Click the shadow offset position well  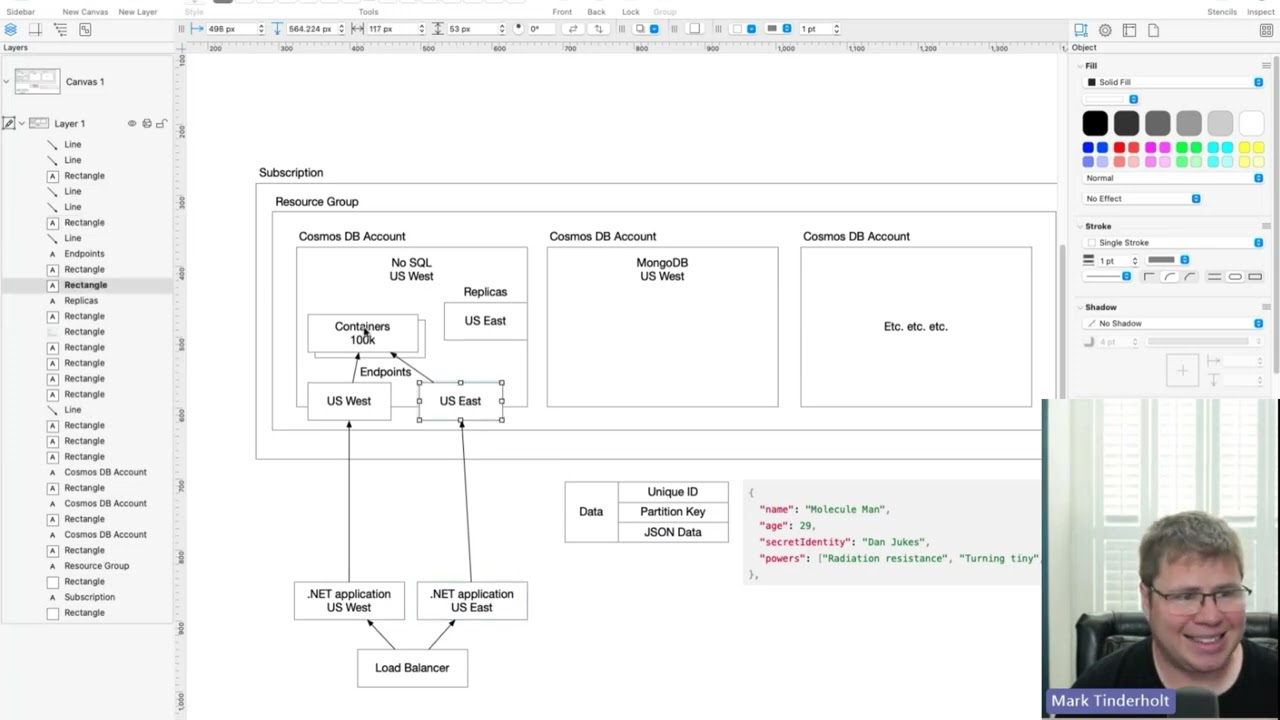[1182, 371]
